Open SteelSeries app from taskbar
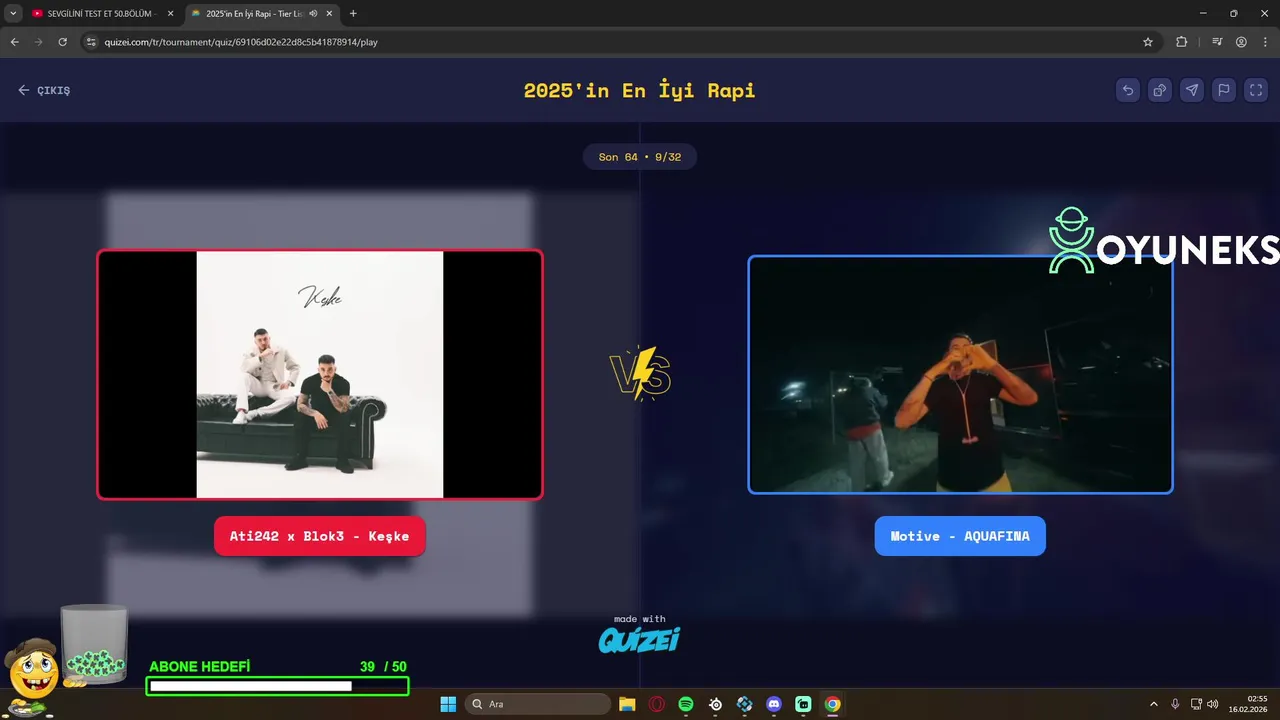 pyautogui.click(x=716, y=704)
